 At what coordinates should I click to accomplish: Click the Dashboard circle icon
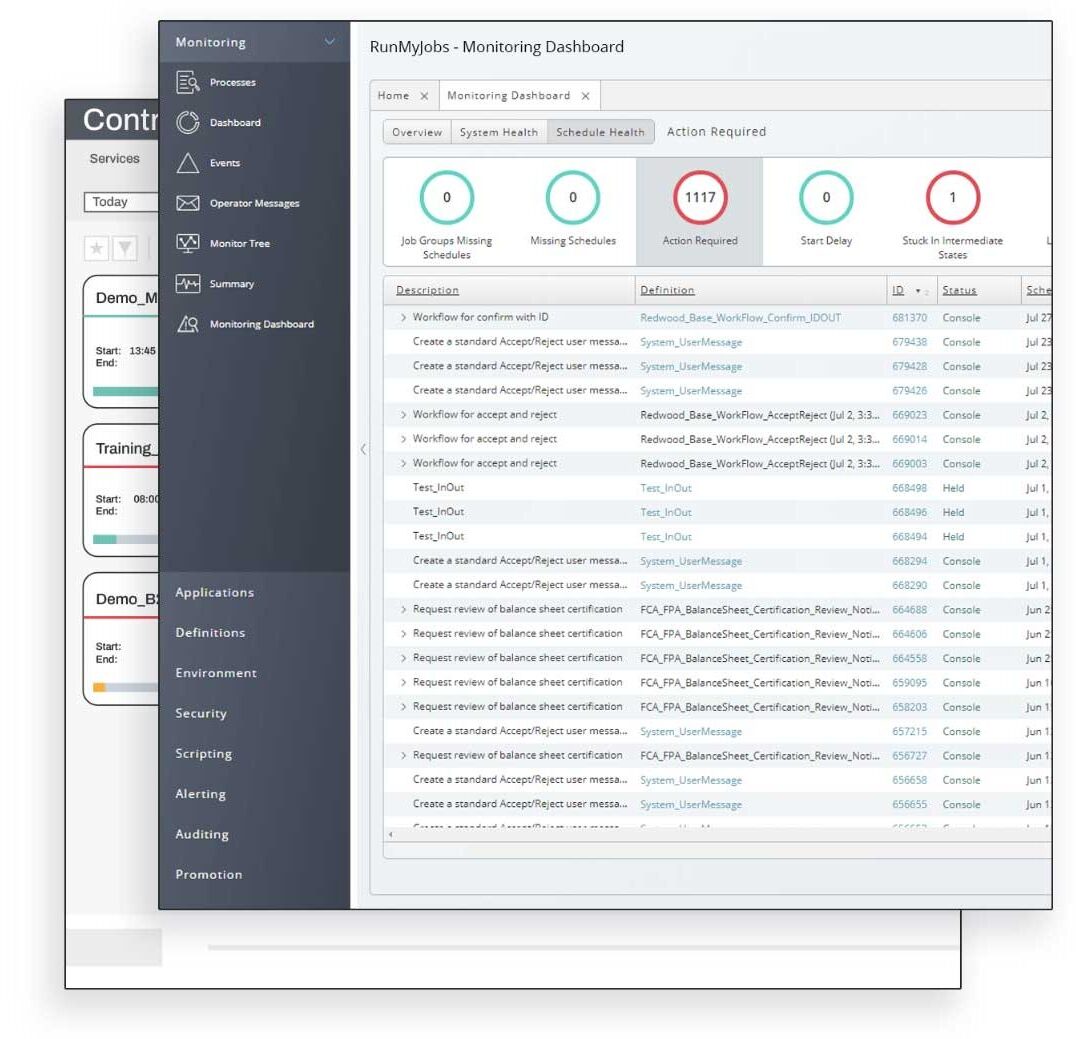pyautogui.click(x=188, y=123)
